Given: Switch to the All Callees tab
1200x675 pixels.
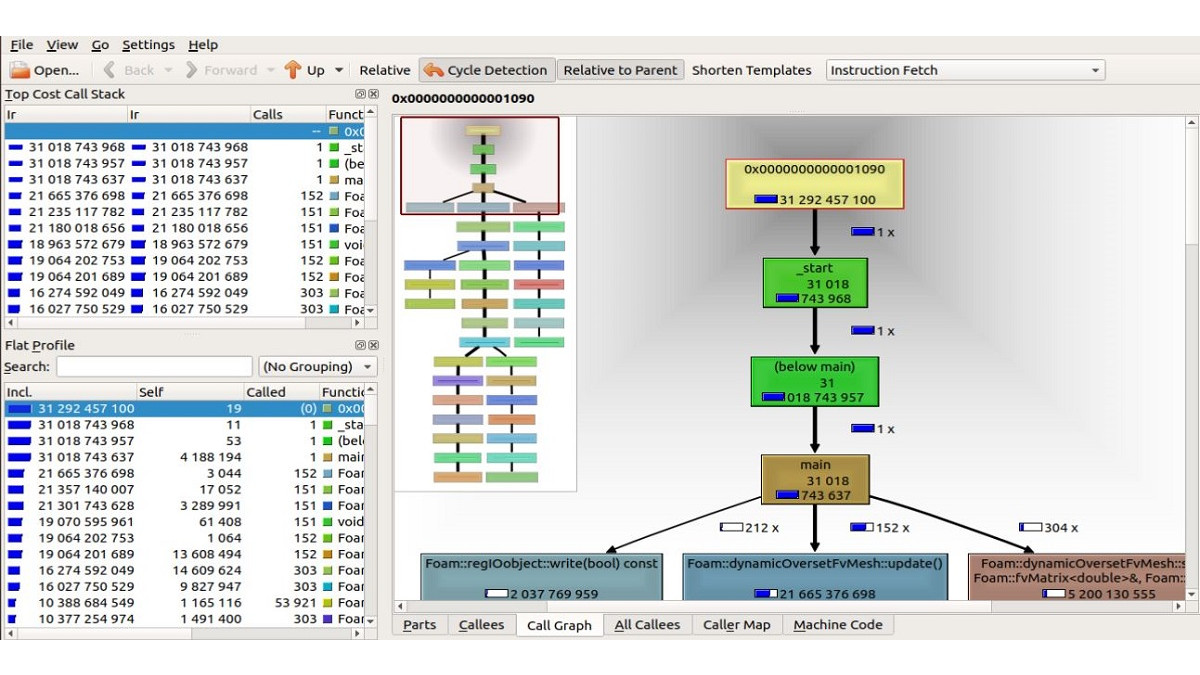Looking at the screenshot, I should point(647,625).
